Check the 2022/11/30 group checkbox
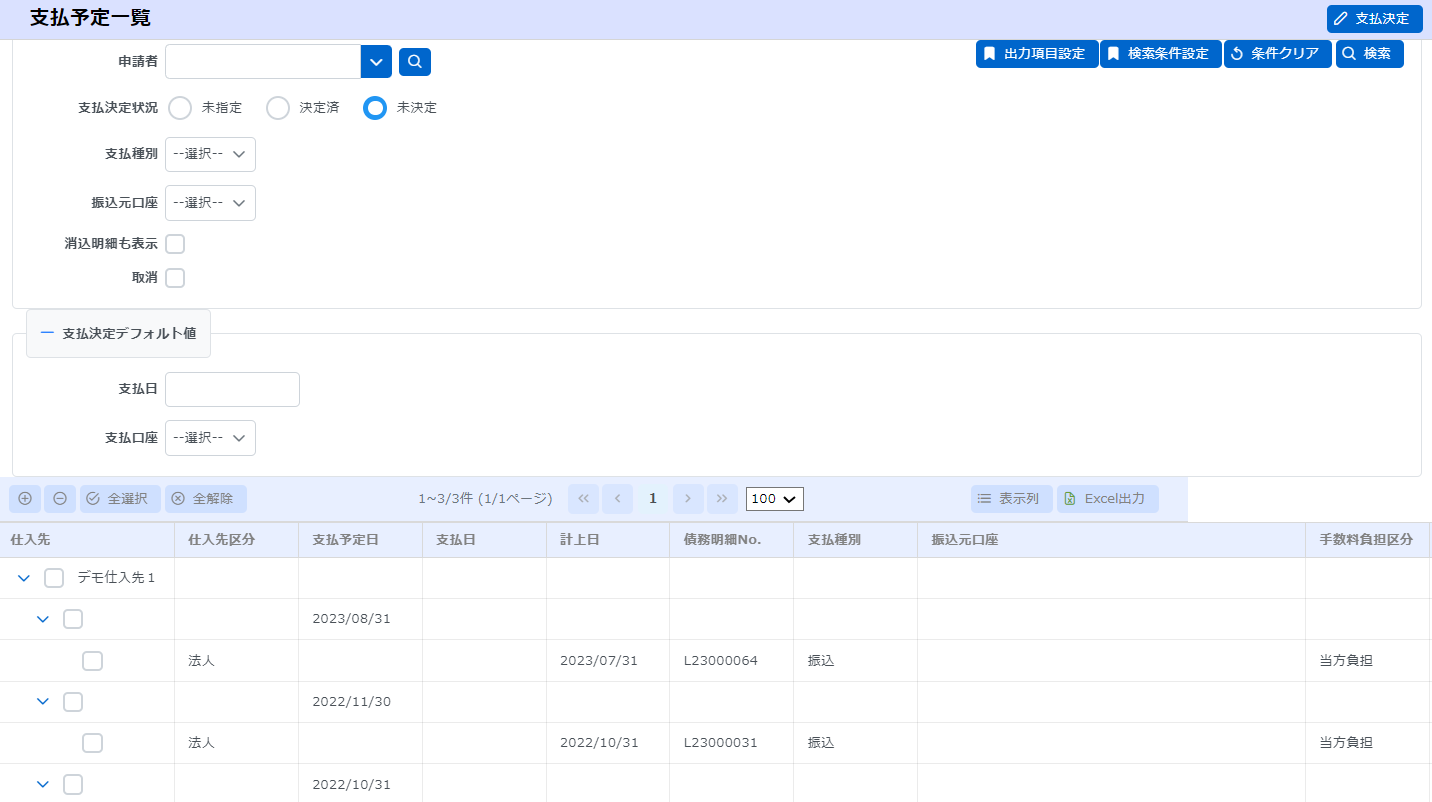The image size is (1432, 802). 73,702
